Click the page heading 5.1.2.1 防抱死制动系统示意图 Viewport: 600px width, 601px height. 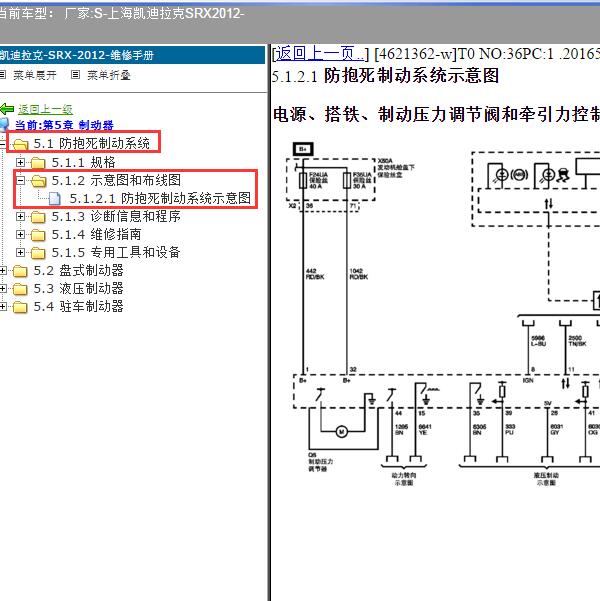(x=385, y=76)
